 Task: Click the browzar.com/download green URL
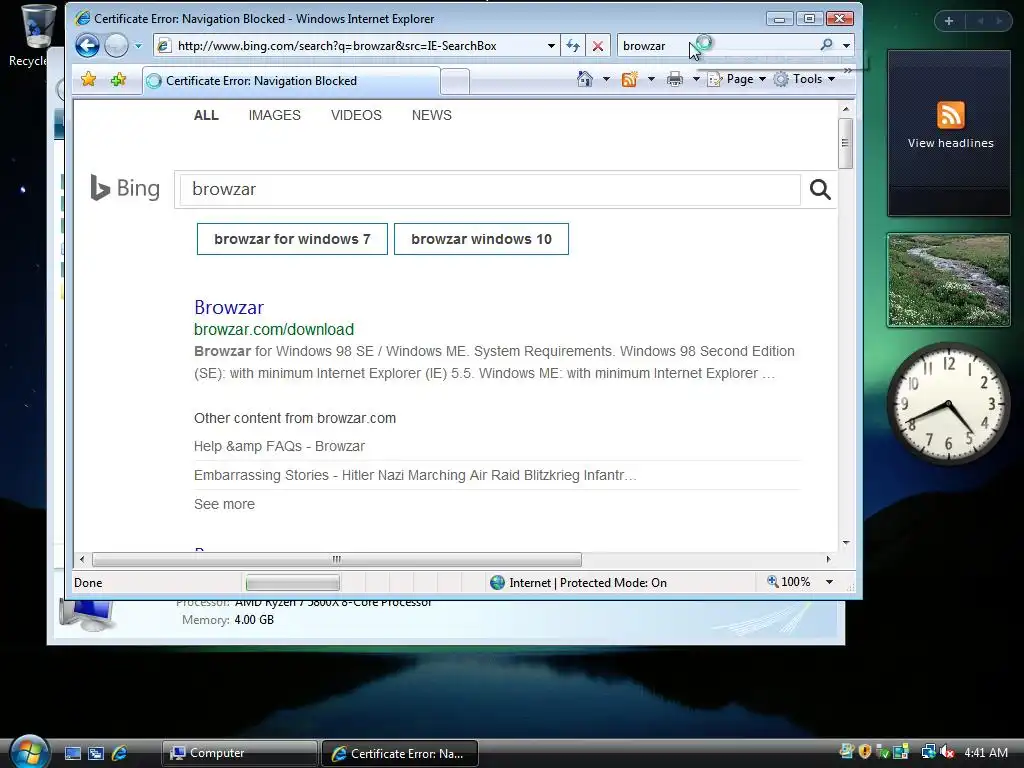coord(274,329)
